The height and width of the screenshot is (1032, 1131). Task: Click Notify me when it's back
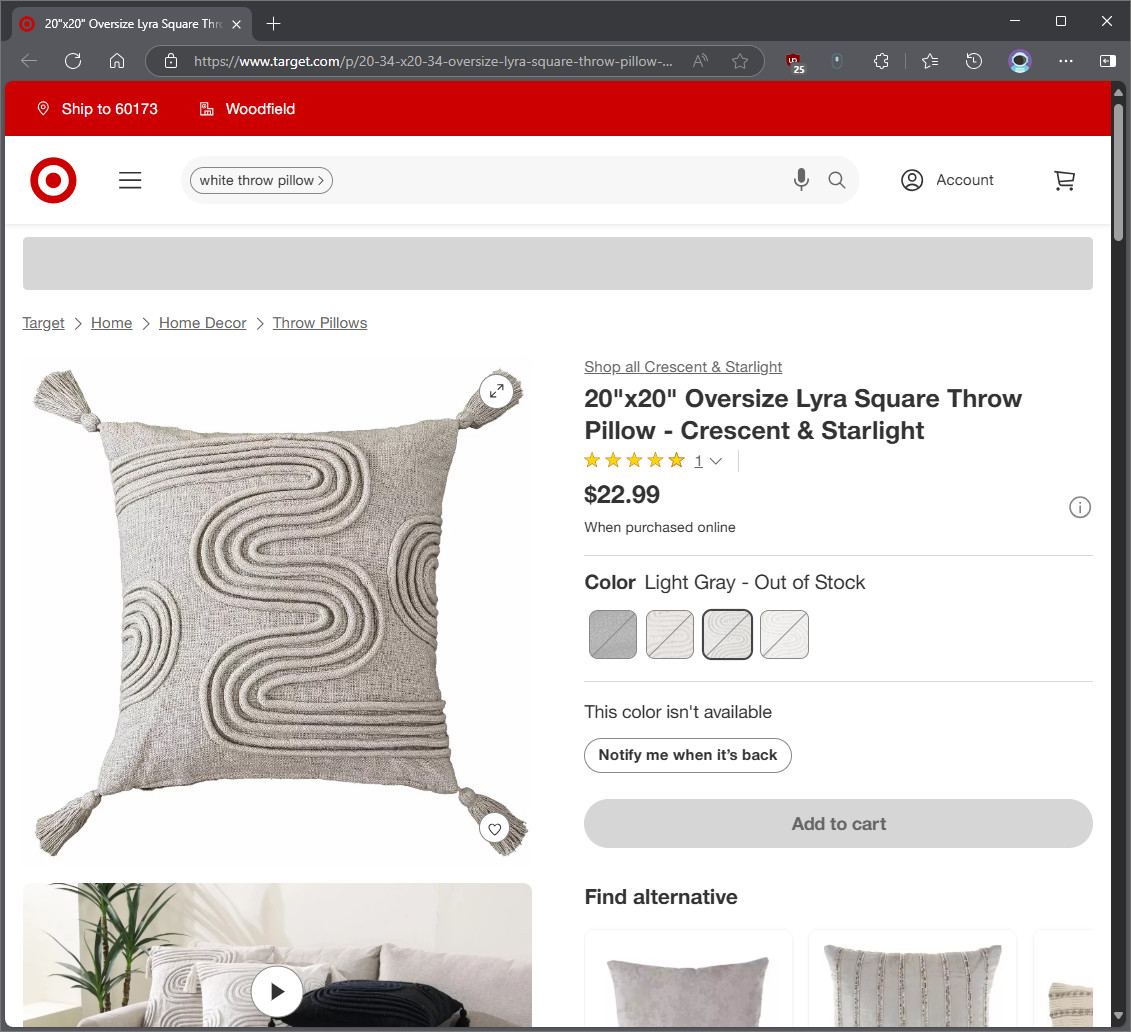pyautogui.click(x=687, y=755)
